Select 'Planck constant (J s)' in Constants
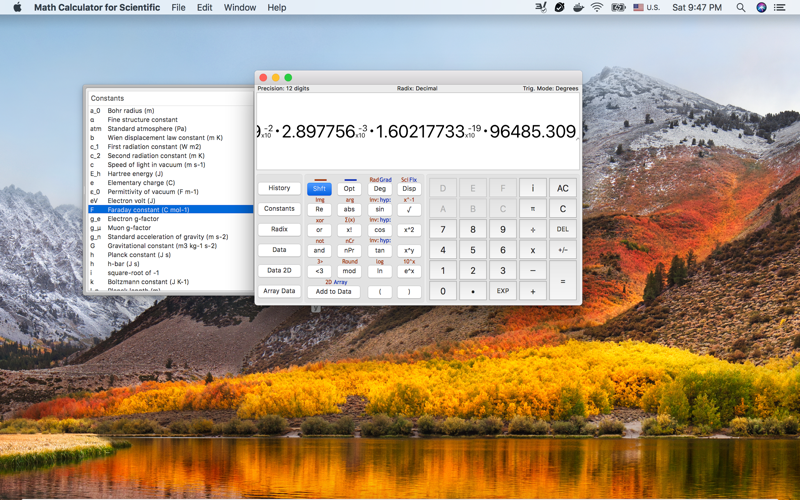The image size is (800, 500). coord(170,255)
